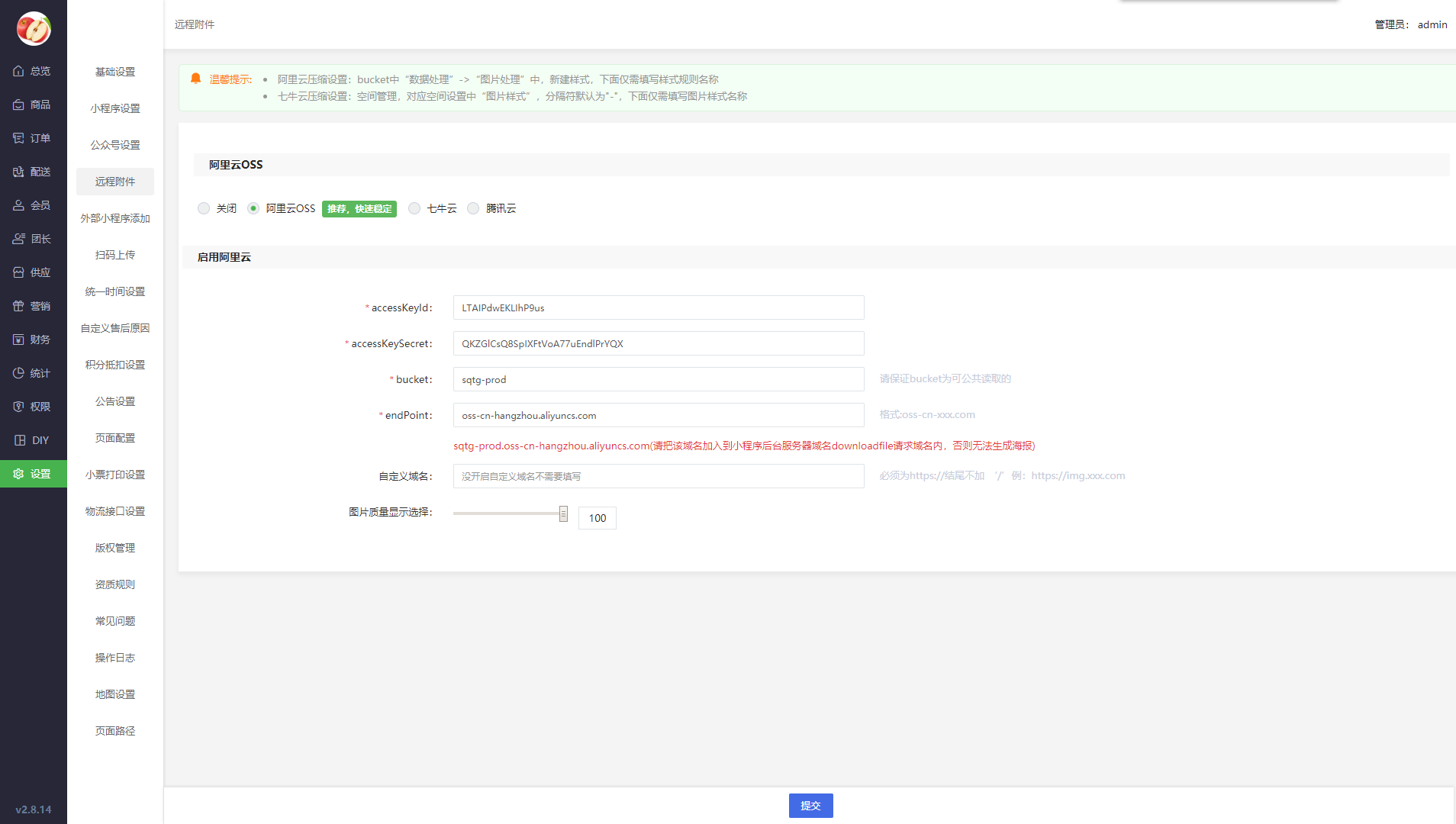Click the 阿里云OSS section heading

click(236, 165)
